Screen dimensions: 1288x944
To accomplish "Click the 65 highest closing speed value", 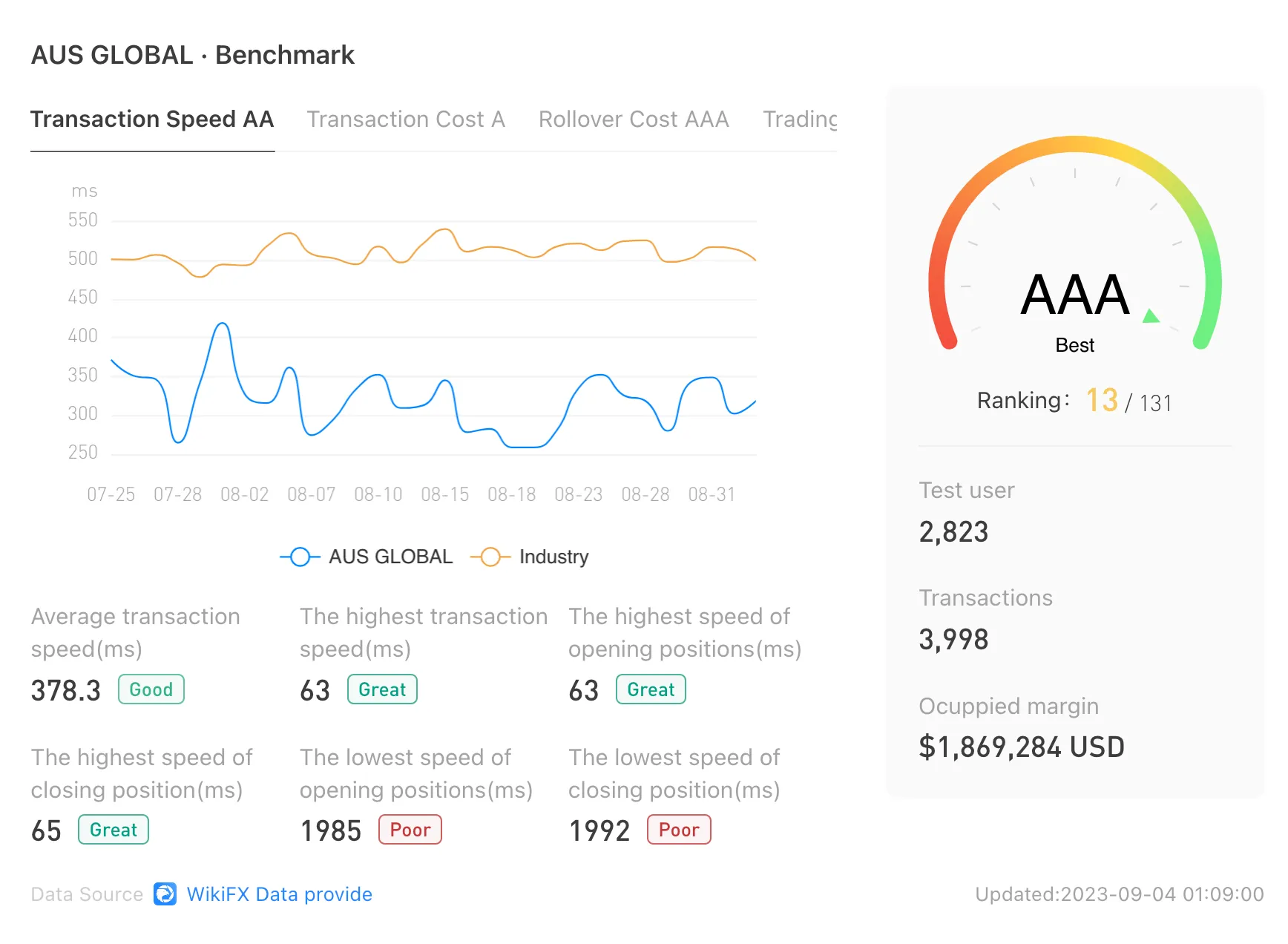I will (46, 831).
